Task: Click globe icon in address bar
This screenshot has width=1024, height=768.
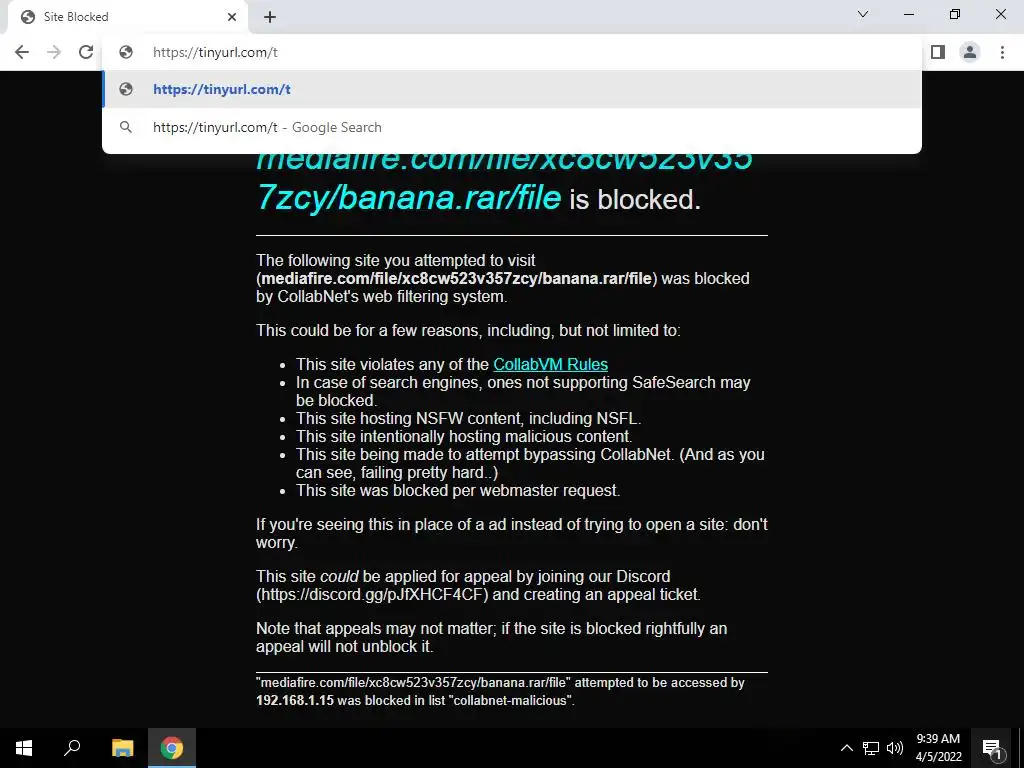Action: (x=125, y=52)
